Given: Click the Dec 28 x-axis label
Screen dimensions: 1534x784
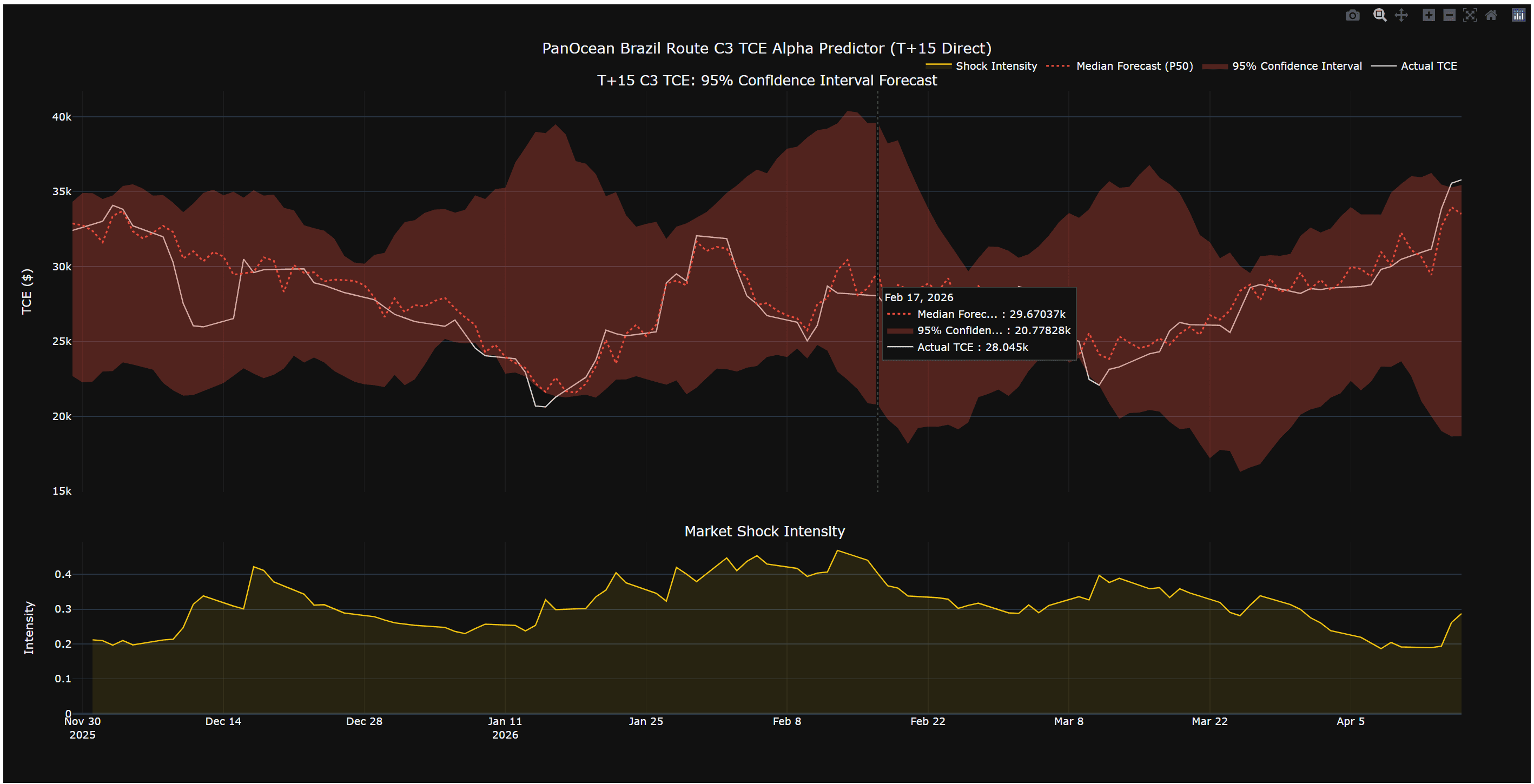Looking at the screenshot, I should click(x=365, y=721).
